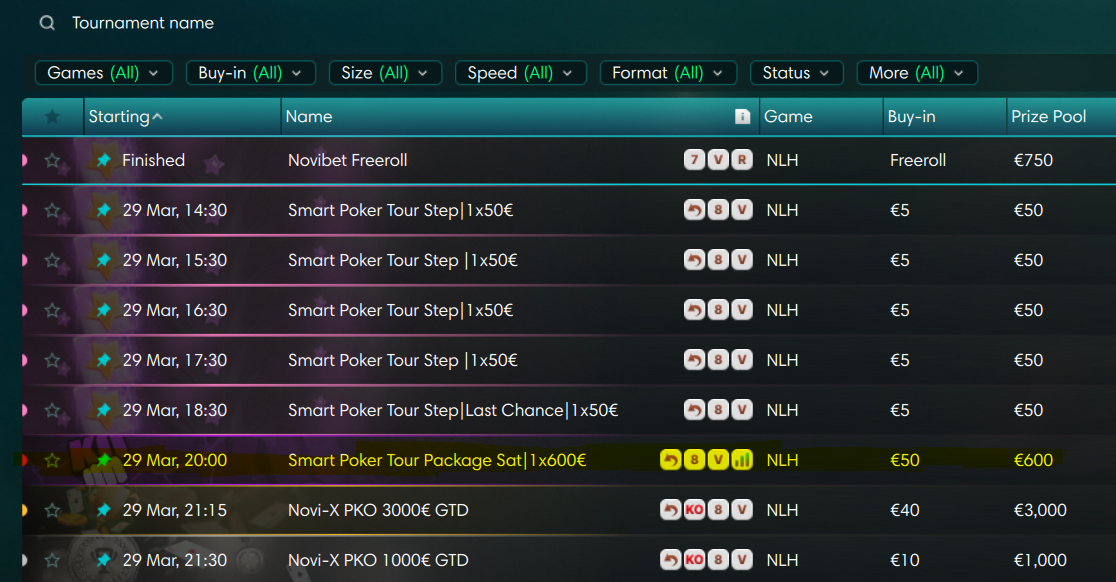Sort by Prize Pool column header
This screenshot has height=582, width=1116.
[x=1048, y=117]
